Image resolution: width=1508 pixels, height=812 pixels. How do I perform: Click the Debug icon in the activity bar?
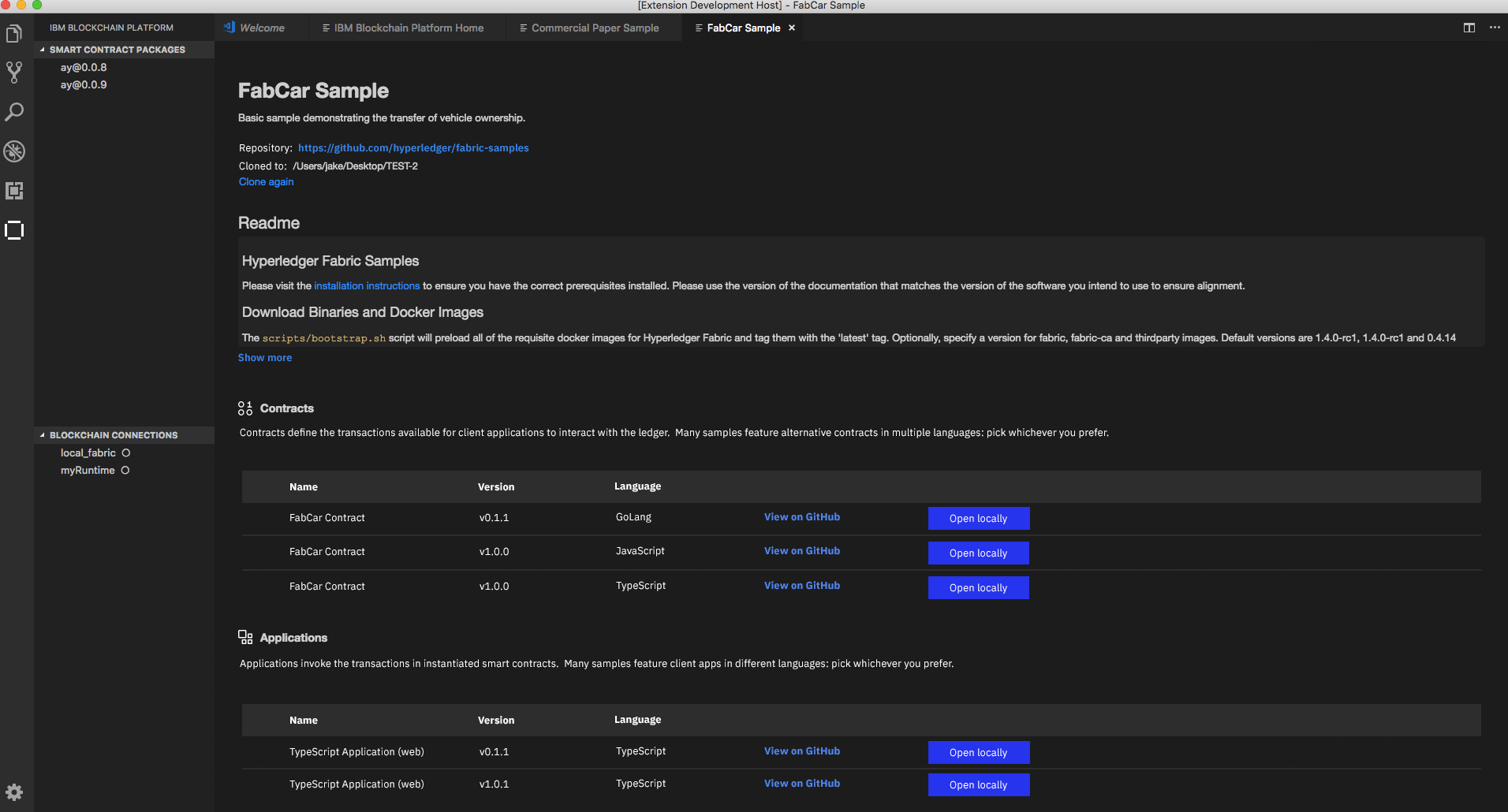14,151
